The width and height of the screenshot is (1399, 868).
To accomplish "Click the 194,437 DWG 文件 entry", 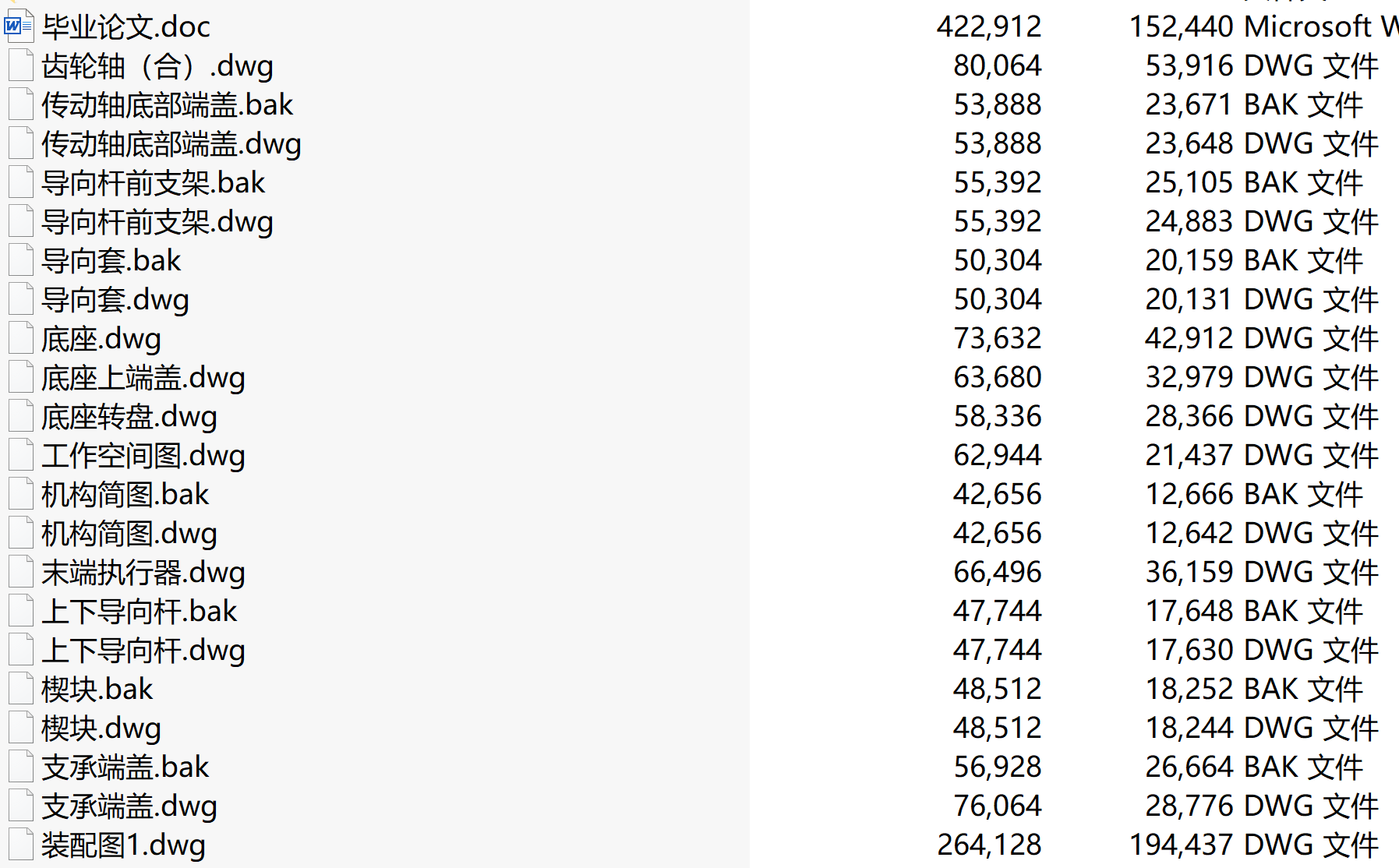I will [1254, 845].
